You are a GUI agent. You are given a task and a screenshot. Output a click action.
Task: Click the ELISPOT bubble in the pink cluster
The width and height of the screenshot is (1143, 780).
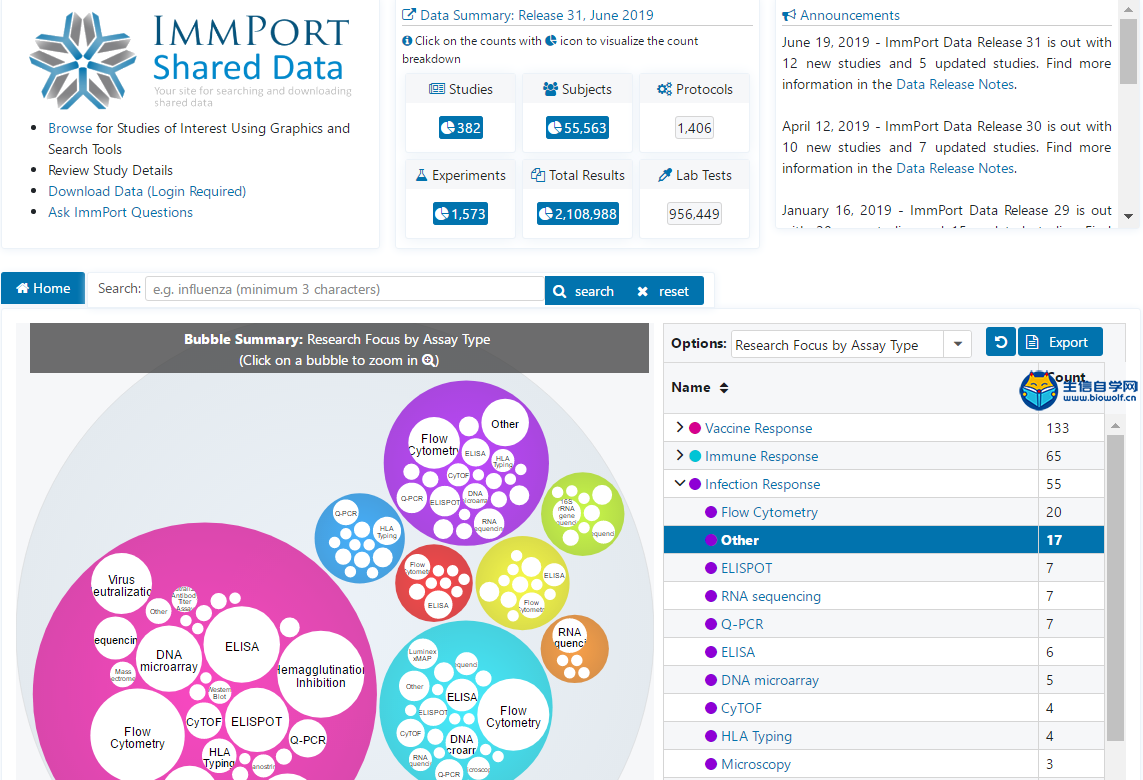tap(256, 721)
